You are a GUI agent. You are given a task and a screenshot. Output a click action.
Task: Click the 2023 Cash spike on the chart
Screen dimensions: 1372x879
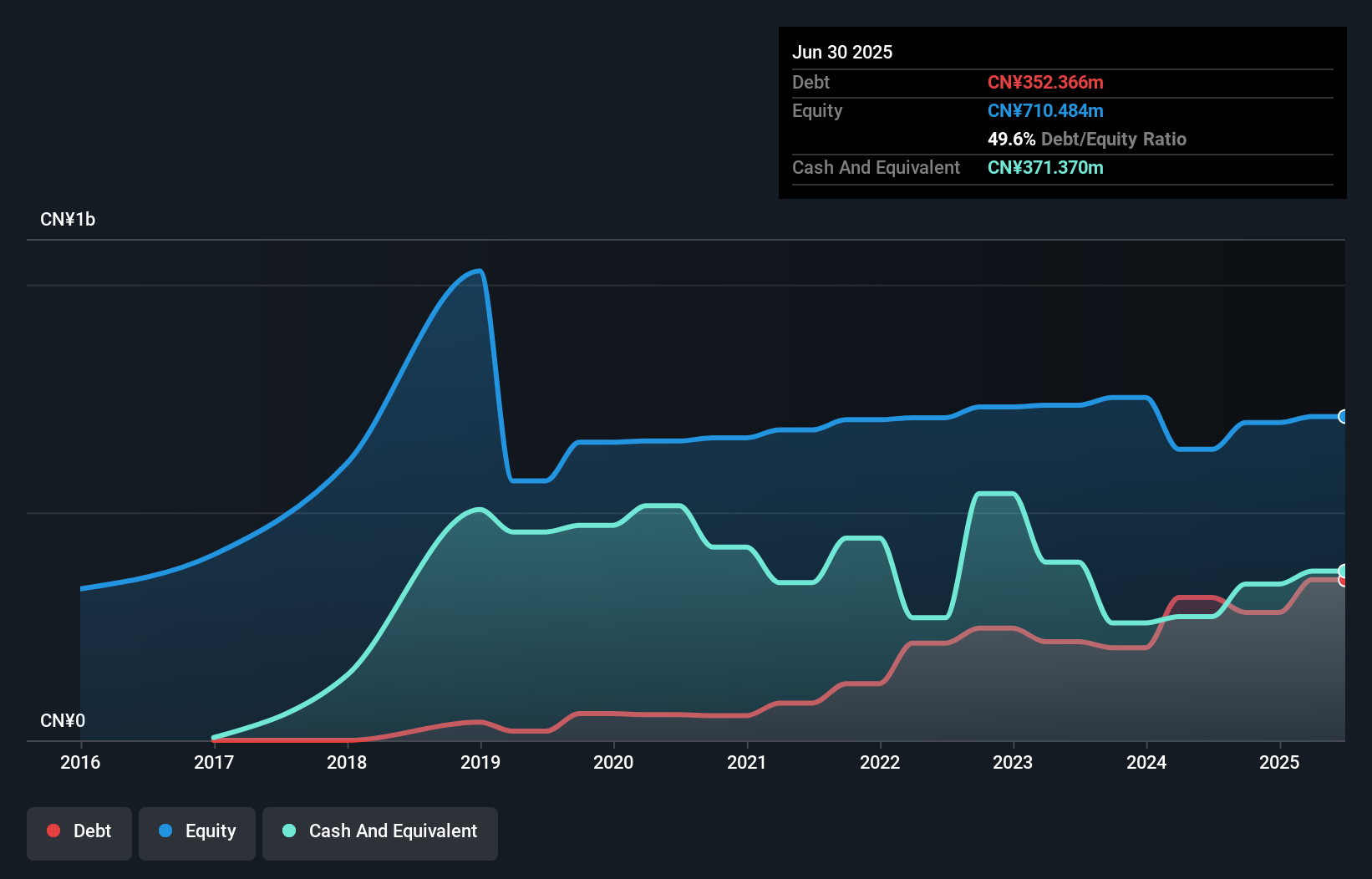pyautogui.click(x=994, y=495)
